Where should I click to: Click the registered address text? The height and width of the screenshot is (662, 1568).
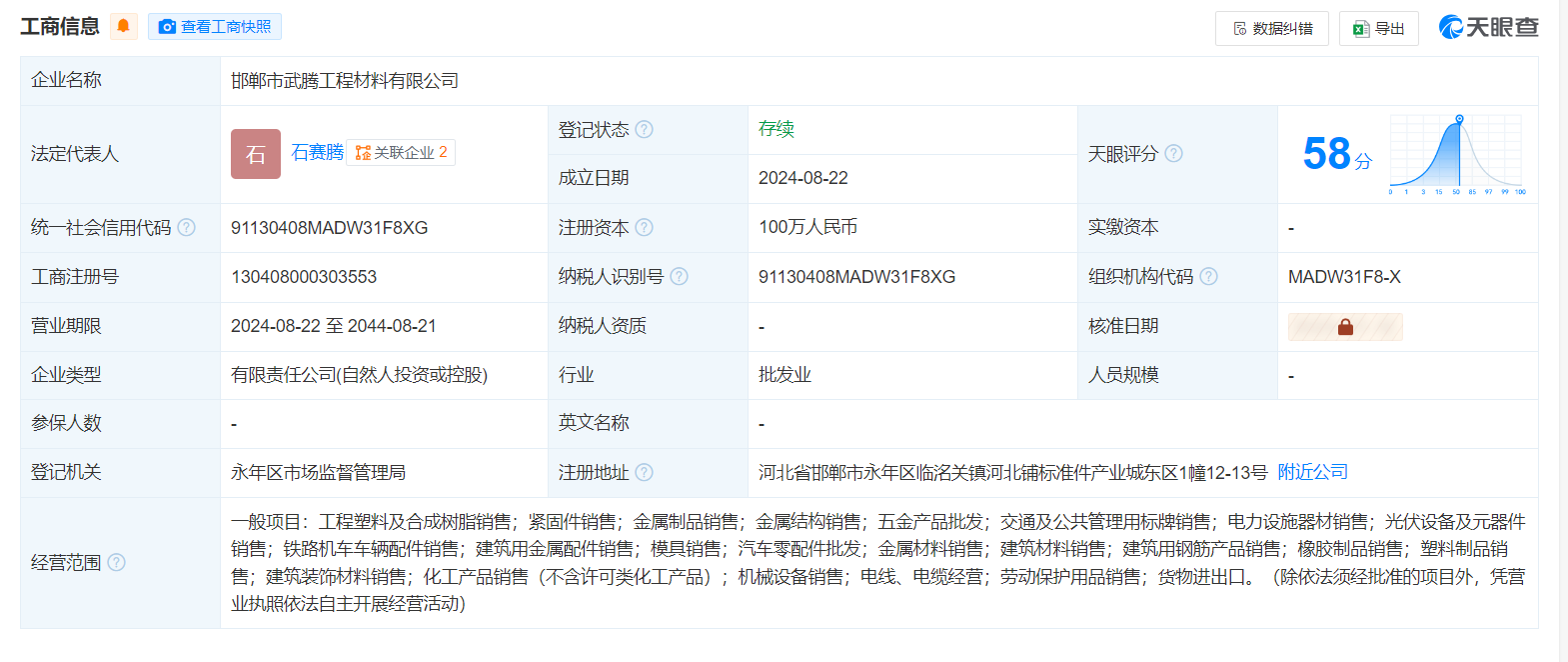[1012, 473]
